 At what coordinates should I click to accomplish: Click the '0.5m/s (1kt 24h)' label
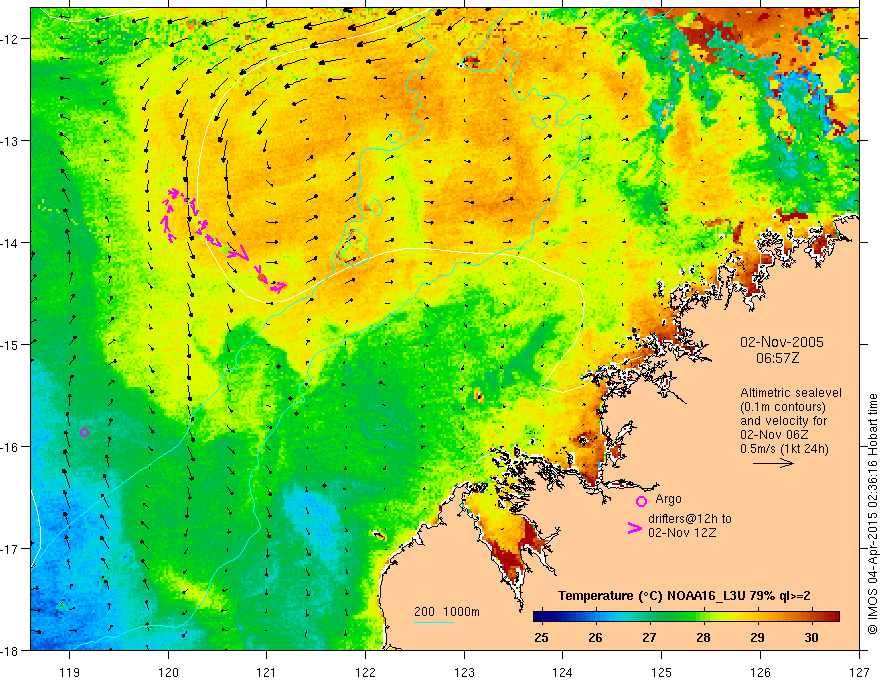pos(784,449)
